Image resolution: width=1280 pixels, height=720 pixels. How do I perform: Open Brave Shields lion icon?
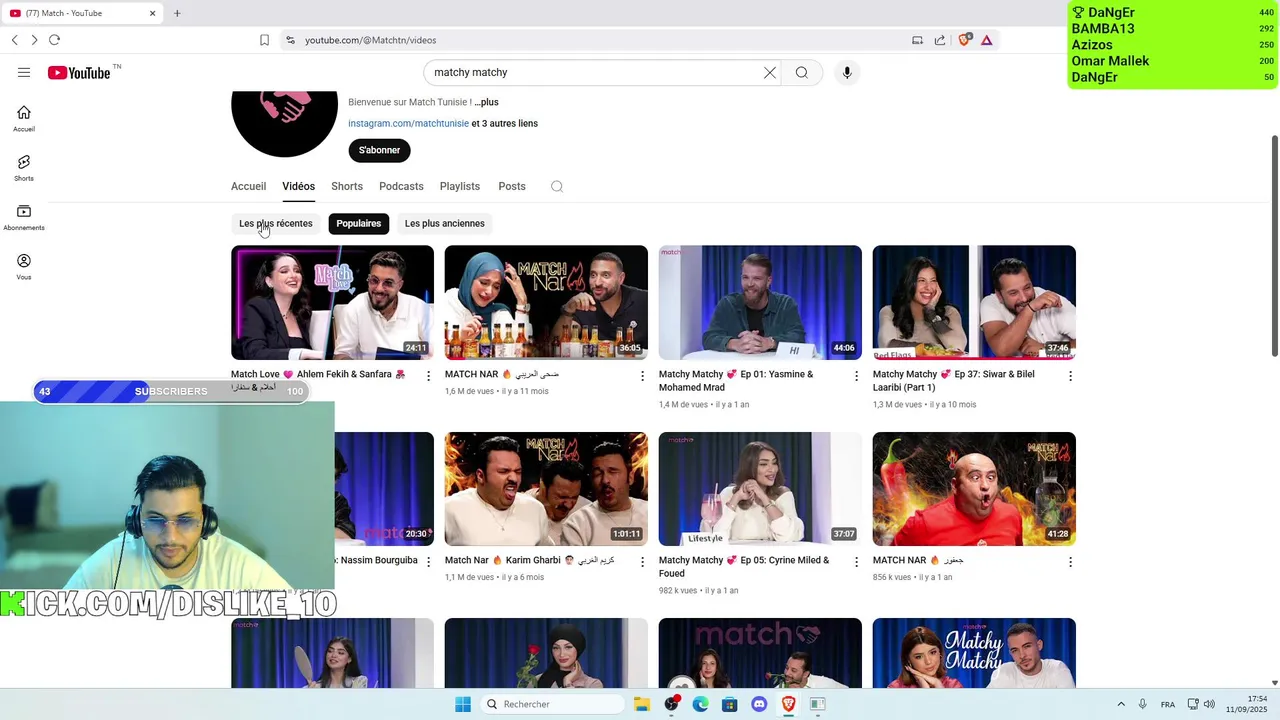click(964, 40)
